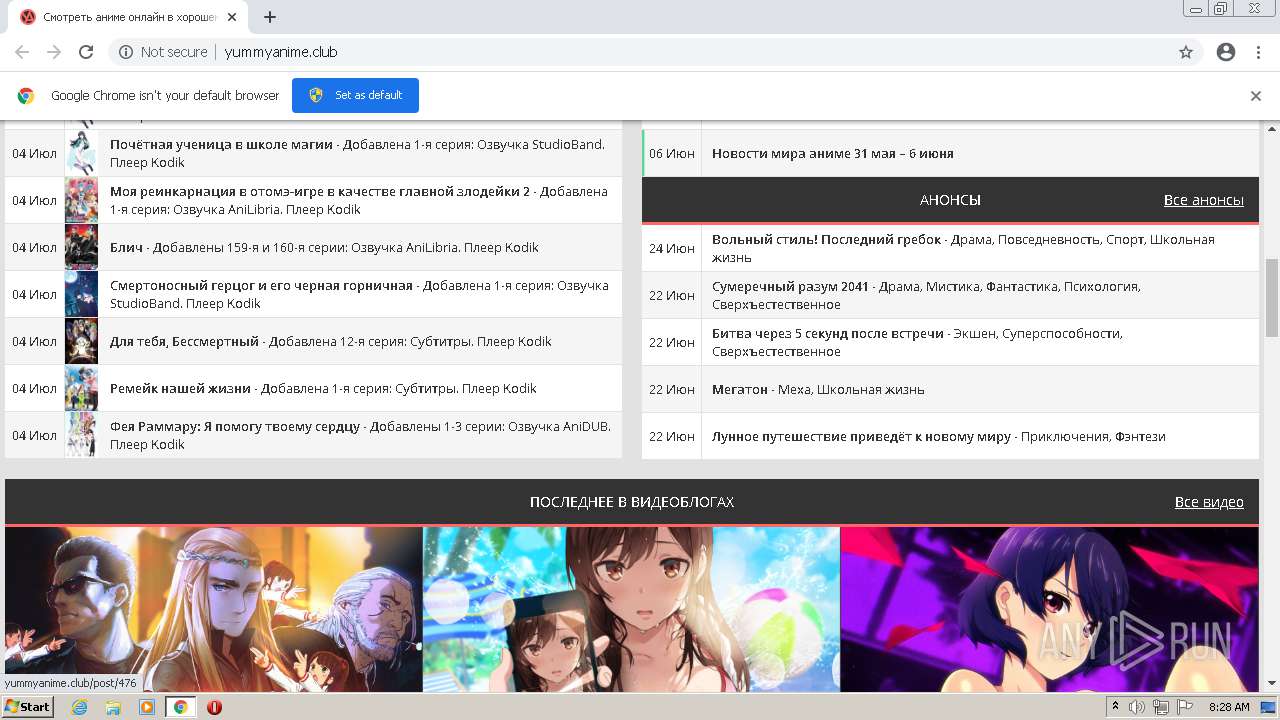
Task: Click the ПОСЛЕДНЕЕ В ВИДЕОБЛОГАХ header
Action: [x=632, y=502]
